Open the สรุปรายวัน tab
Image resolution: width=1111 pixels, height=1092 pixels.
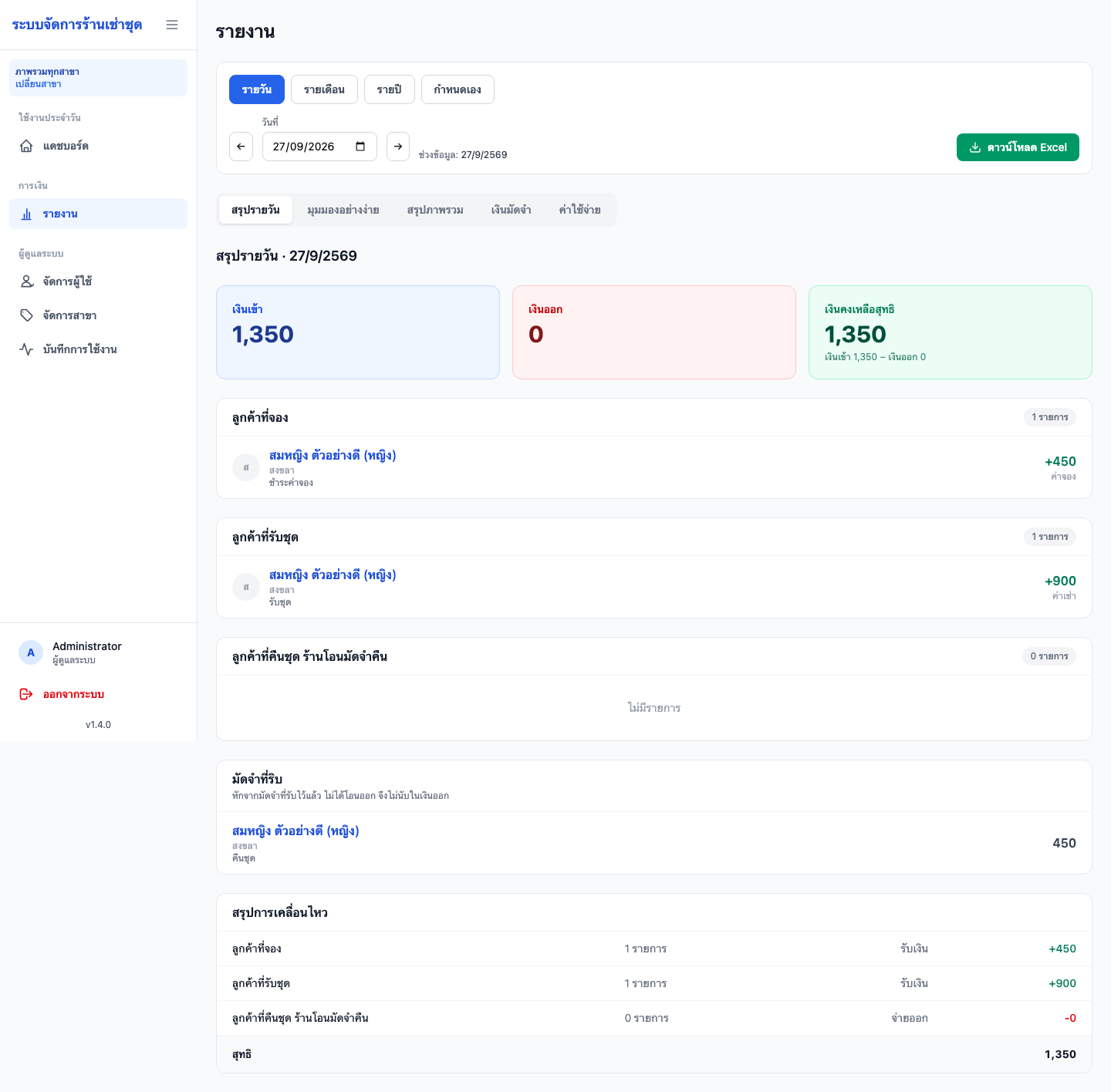(x=255, y=210)
